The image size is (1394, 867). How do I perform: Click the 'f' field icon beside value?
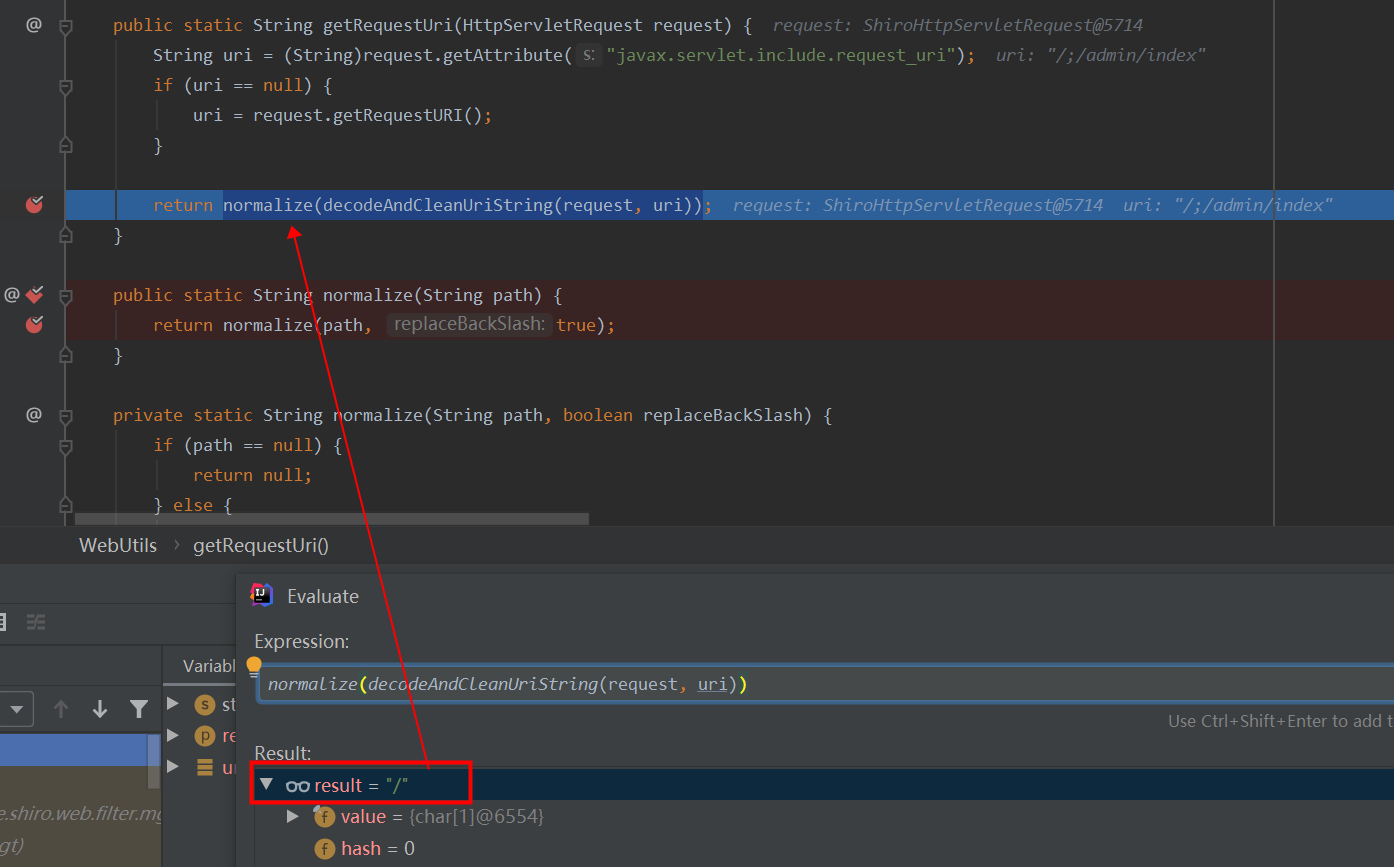click(324, 817)
